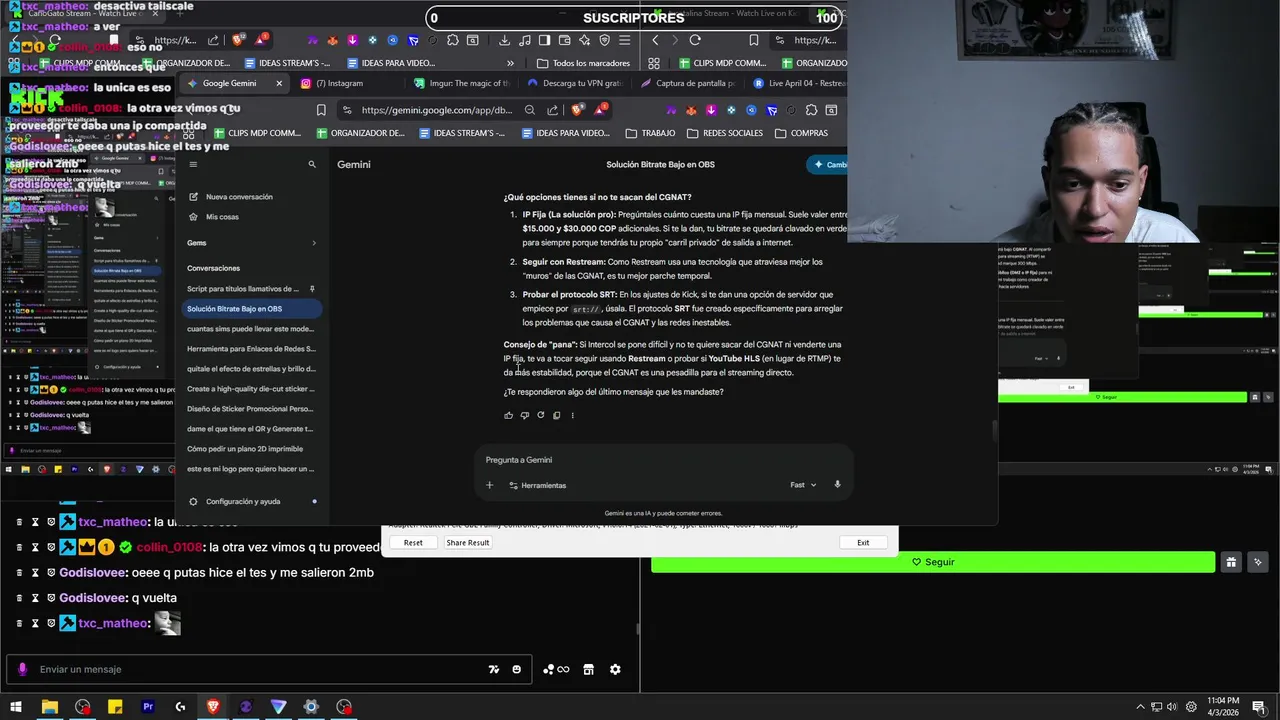Open extensions puzzle icon in Gemini browser window
The width and height of the screenshot is (1280, 720).
click(x=811, y=110)
